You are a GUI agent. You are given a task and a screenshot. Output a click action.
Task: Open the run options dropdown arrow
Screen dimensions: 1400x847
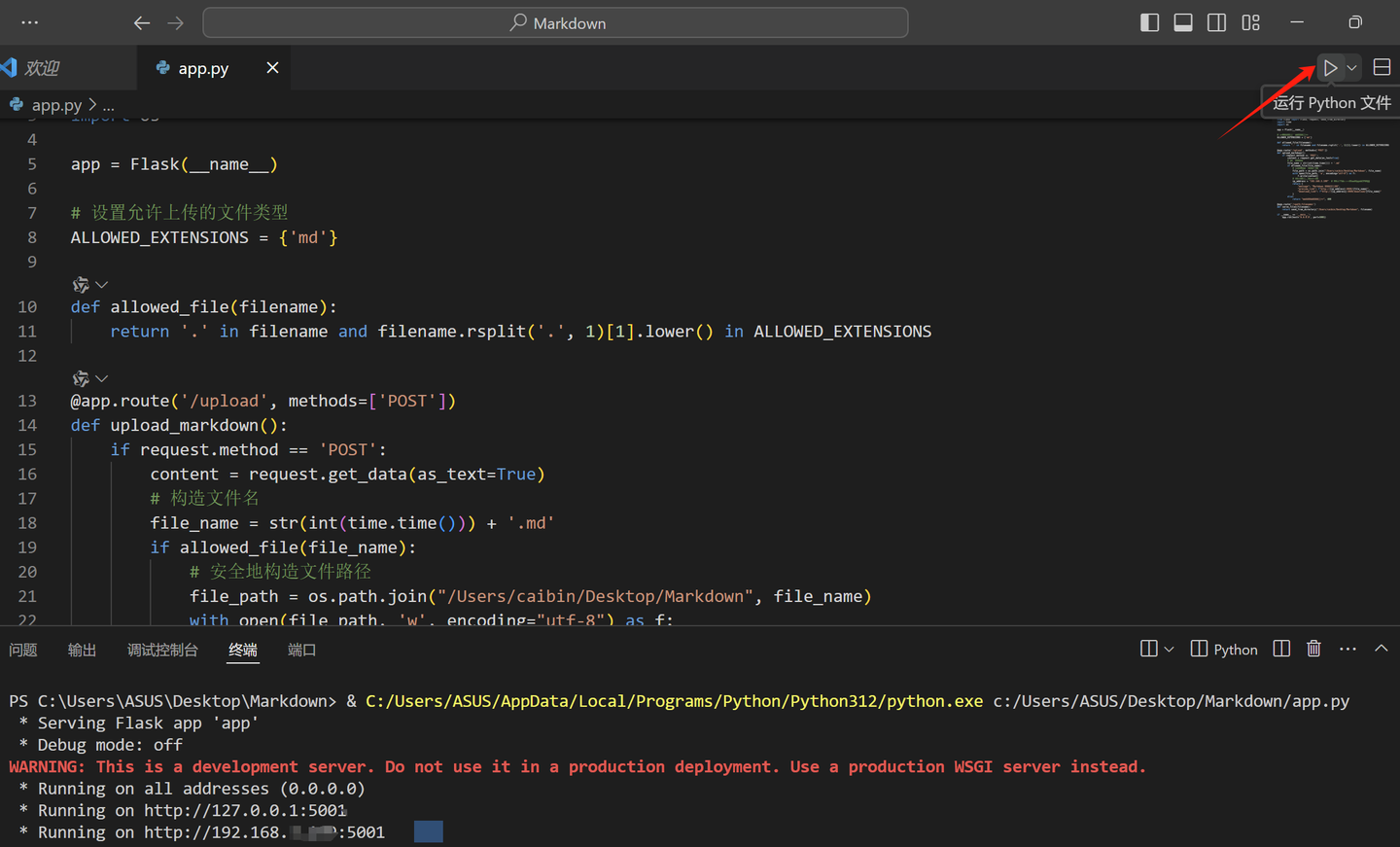pyautogui.click(x=1352, y=68)
